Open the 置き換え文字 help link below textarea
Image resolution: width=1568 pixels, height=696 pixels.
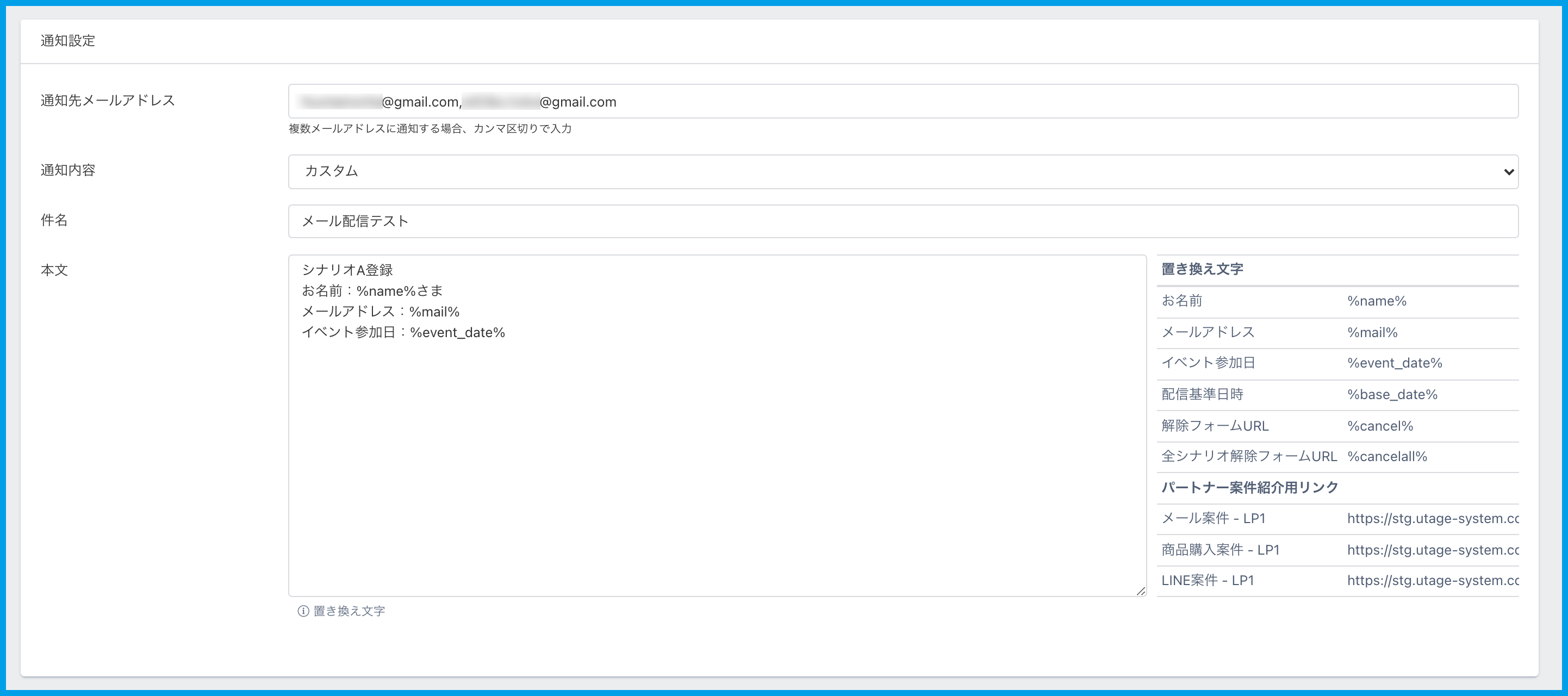(349, 611)
